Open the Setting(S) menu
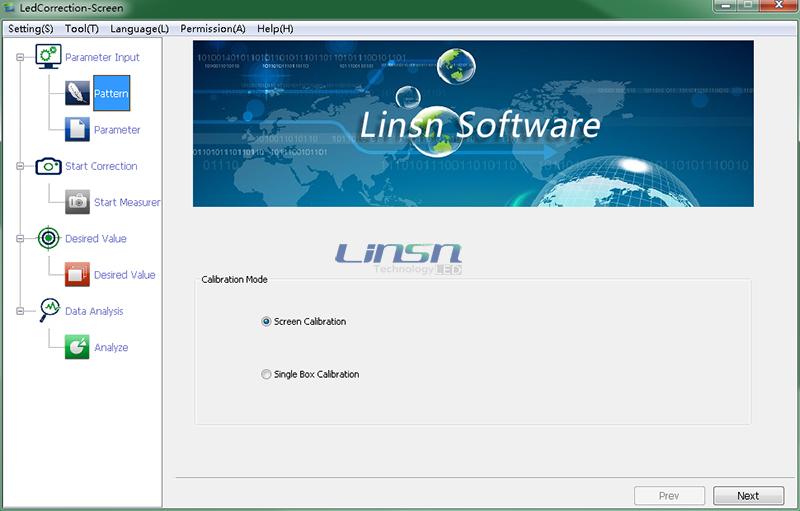 [30, 28]
